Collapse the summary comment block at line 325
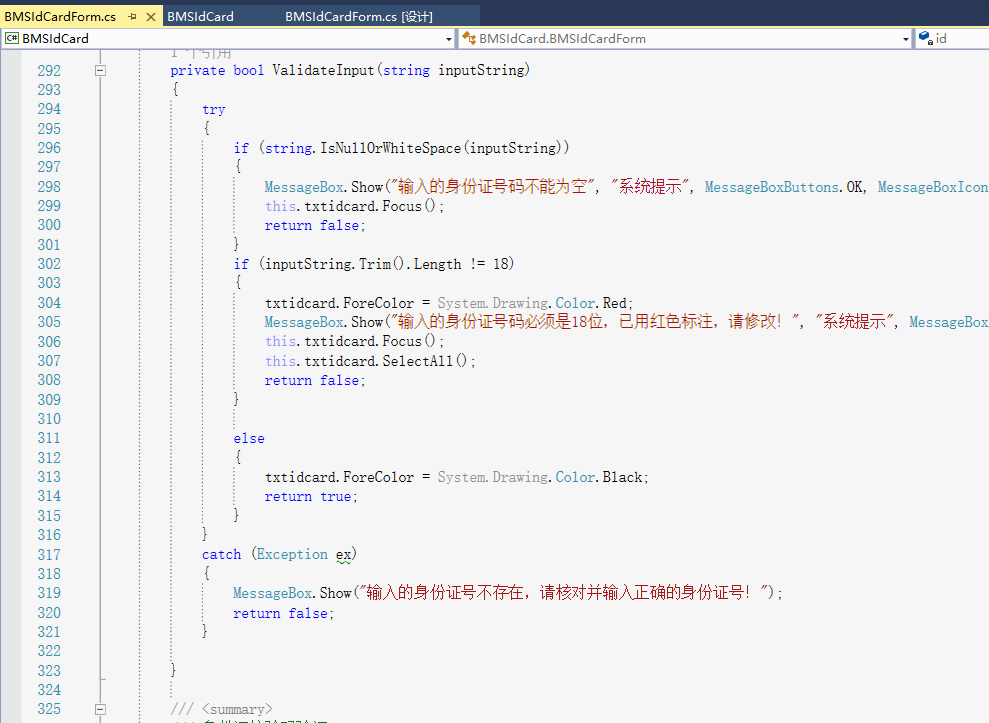The height and width of the screenshot is (723, 989). tap(100, 709)
